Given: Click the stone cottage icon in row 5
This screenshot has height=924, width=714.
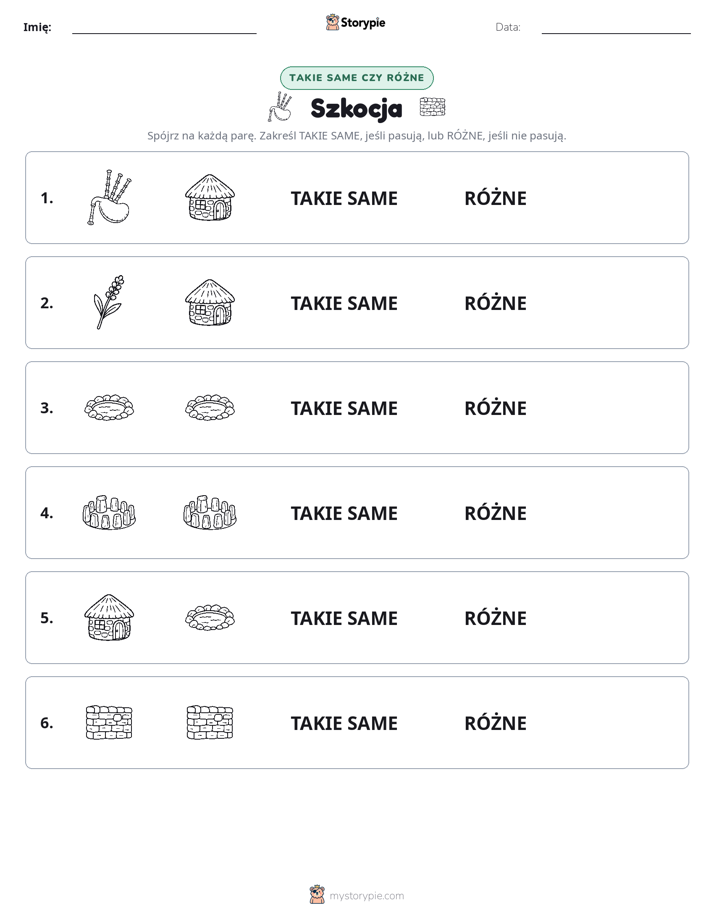Looking at the screenshot, I should point(109,618).
